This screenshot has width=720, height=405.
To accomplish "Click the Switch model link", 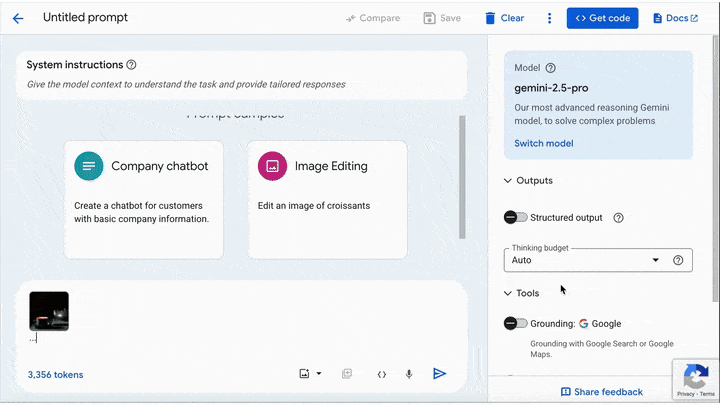I will click(544, 143).
